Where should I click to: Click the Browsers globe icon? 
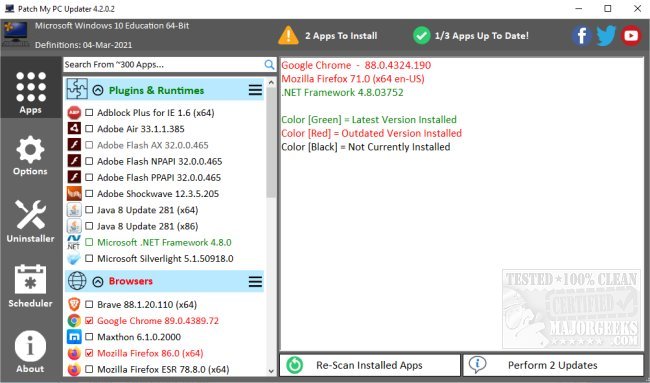[77, 281]
